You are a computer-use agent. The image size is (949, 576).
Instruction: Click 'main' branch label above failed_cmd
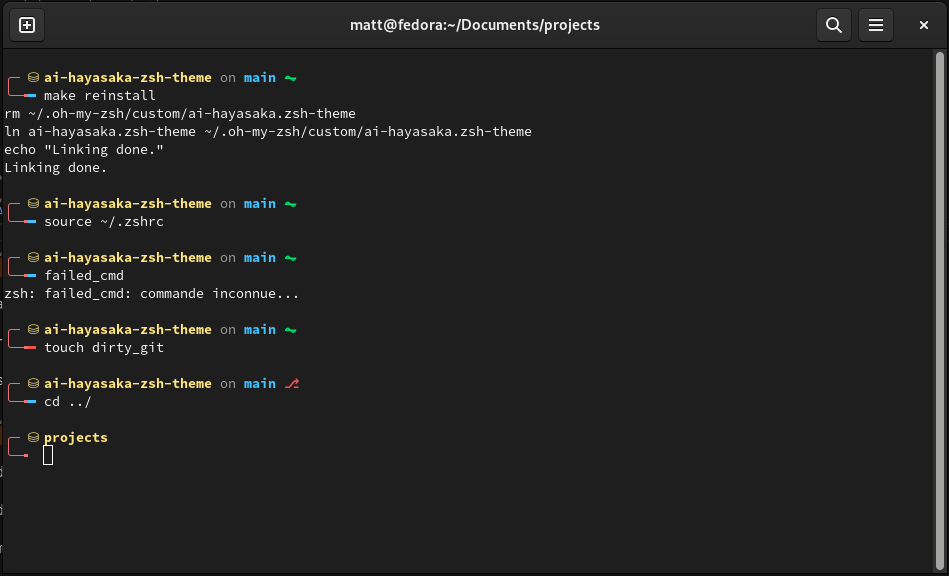[260, 258]
